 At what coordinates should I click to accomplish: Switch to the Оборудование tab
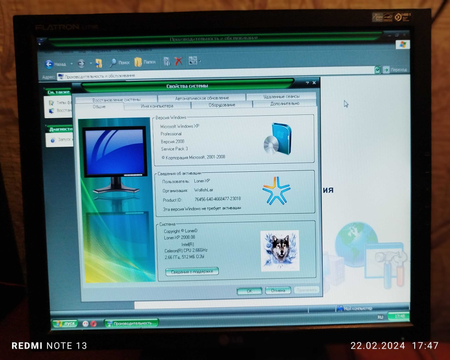[x=222, y=105]
